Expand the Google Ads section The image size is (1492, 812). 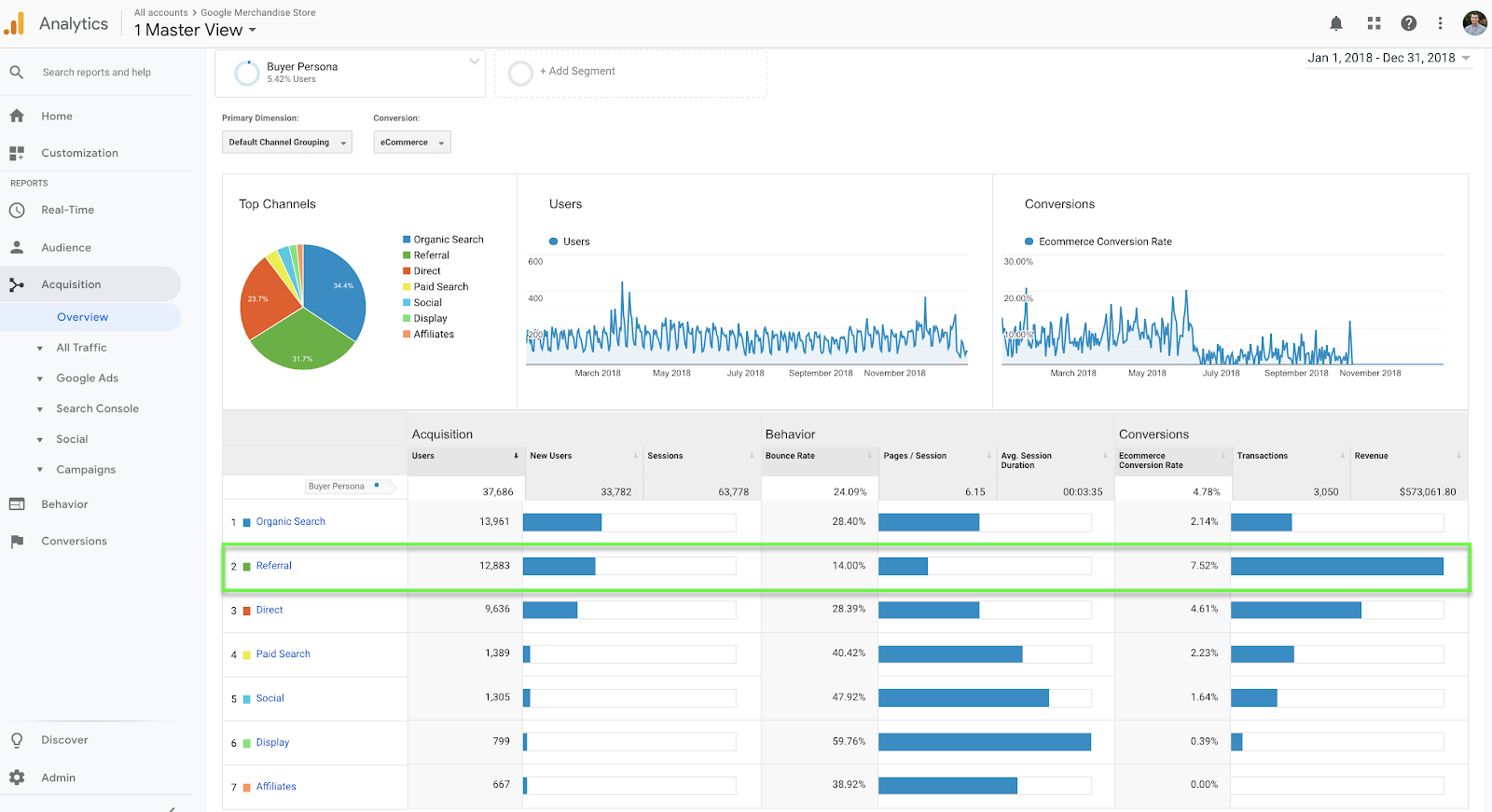39,378
